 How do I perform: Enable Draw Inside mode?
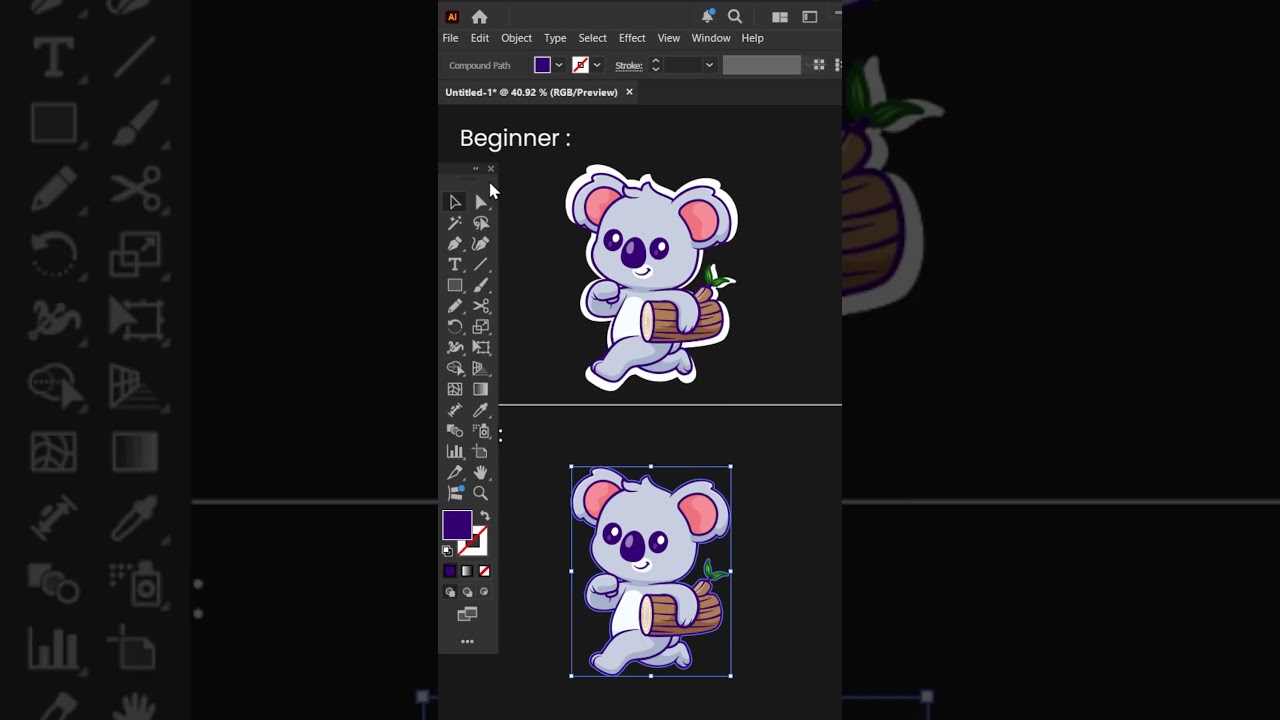pyautogui.click(x=484, y=592)
